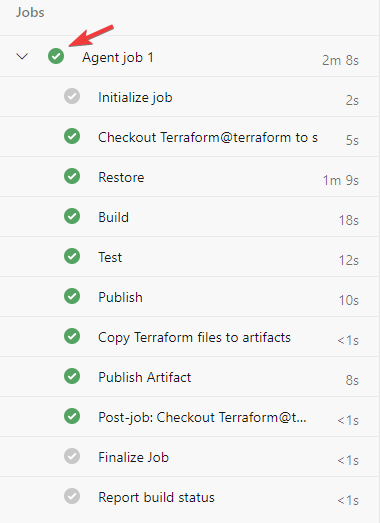
Task: Click gray check icon for Finalize Job
Action: pyautogui.click(x=72, y=456)
